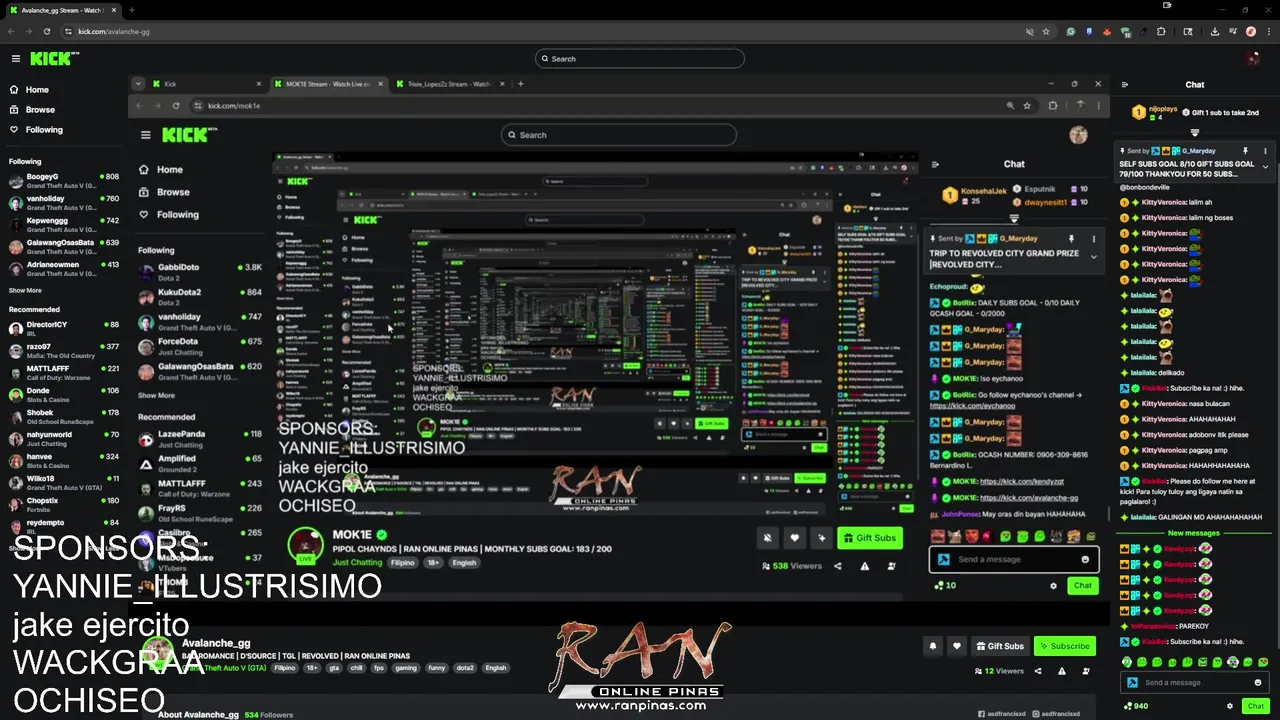1280x720 pixels.
Task: Report the Avalanche_gg stream warning icon
Action: (1062, 671)
